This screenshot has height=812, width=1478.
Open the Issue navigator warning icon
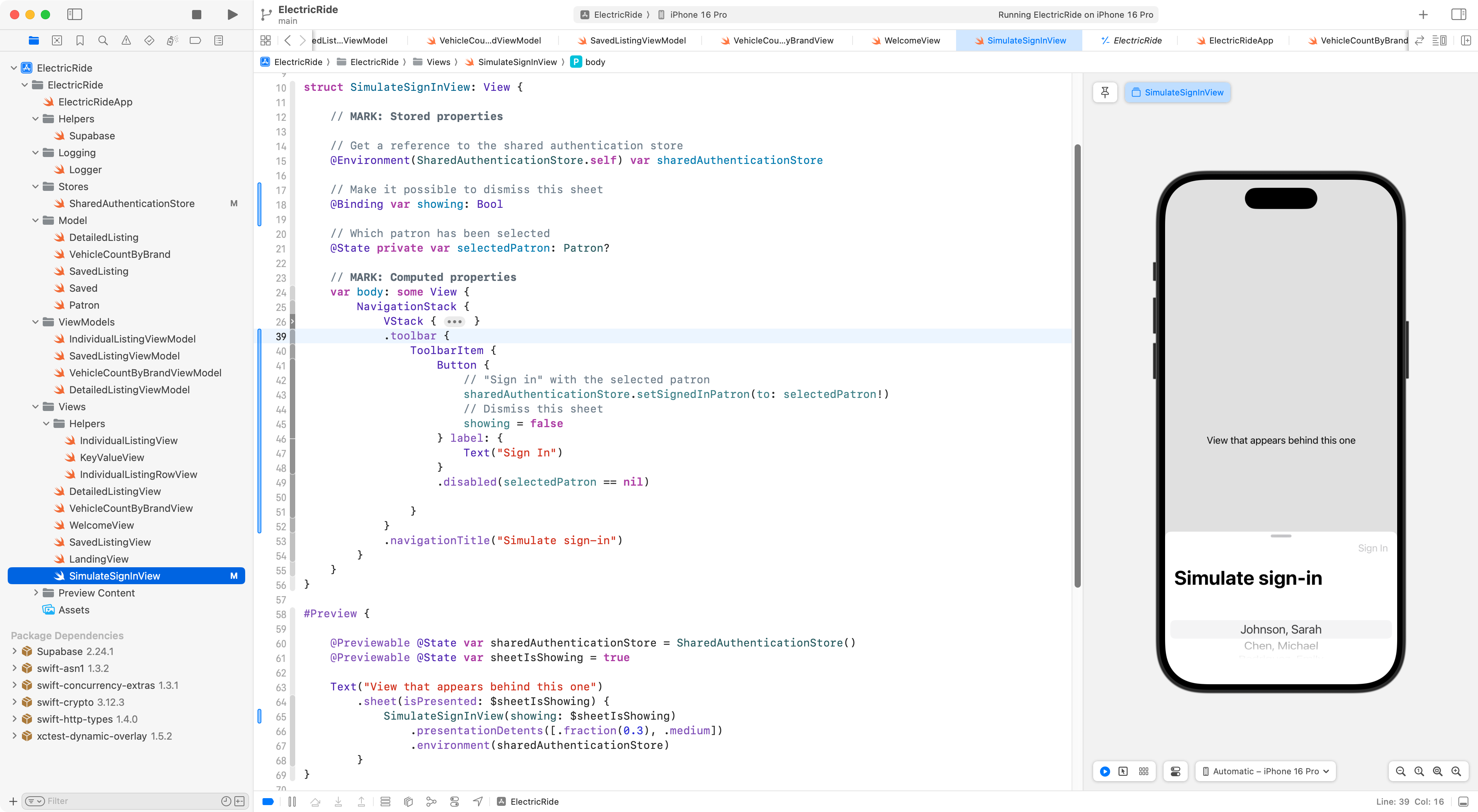click(x=126, y=40)
